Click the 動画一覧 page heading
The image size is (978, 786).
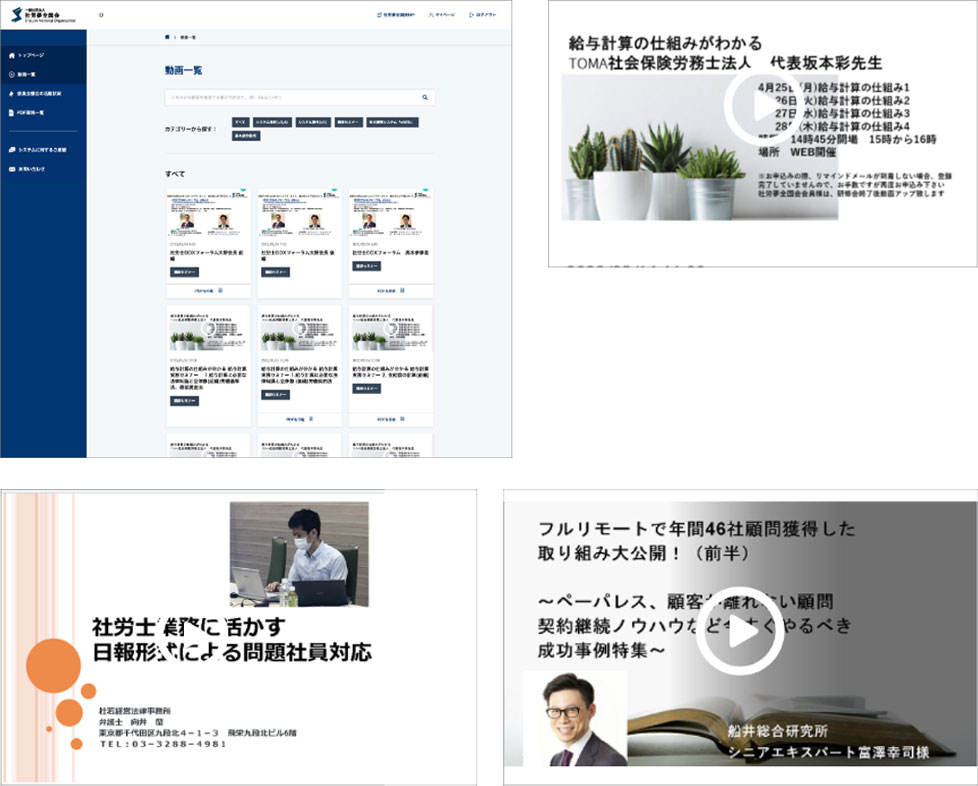(x=183, y=70)
